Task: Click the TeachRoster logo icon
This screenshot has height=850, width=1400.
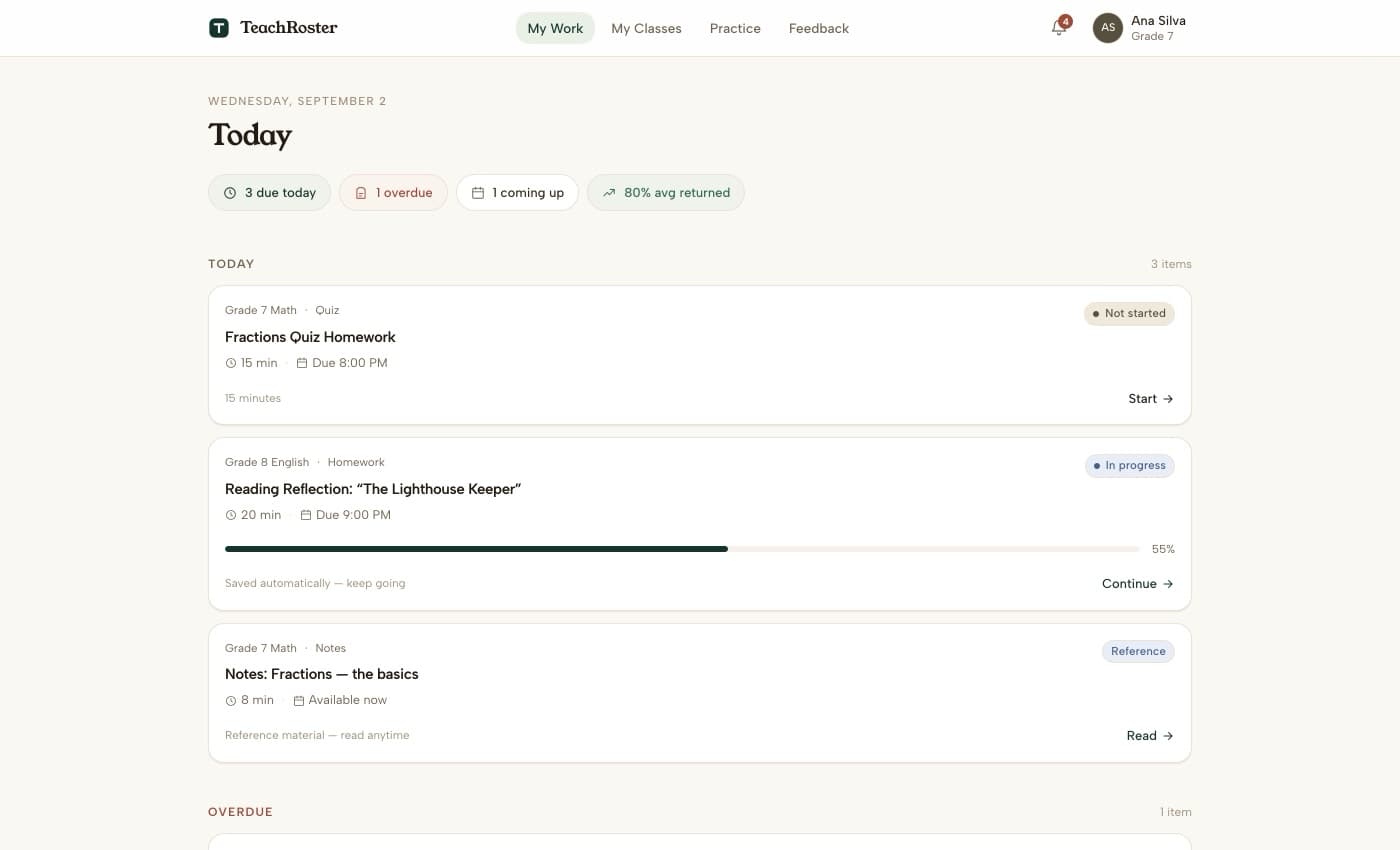Action: 219,28
